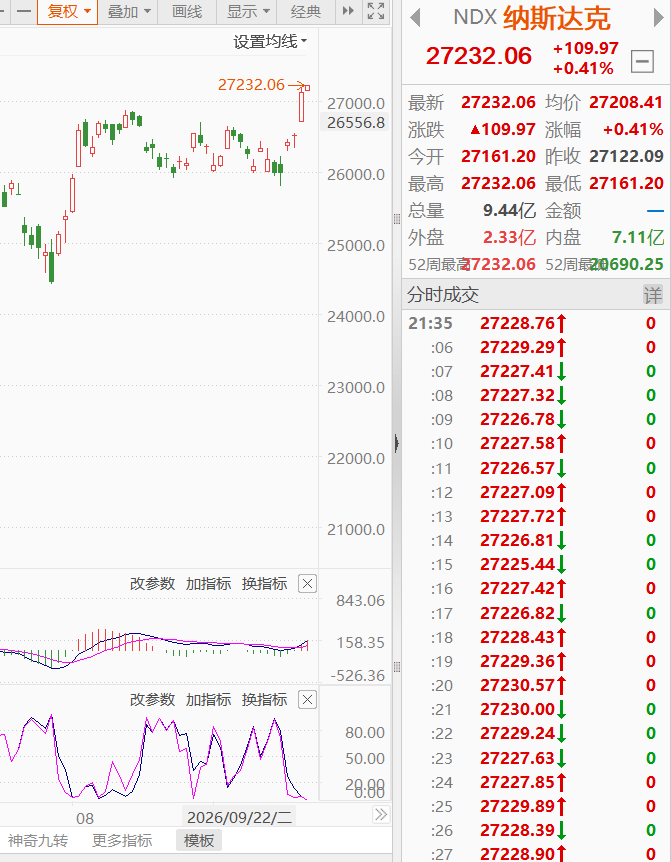Click the 内盘 value 7.11亿

[x=637, y=237]
